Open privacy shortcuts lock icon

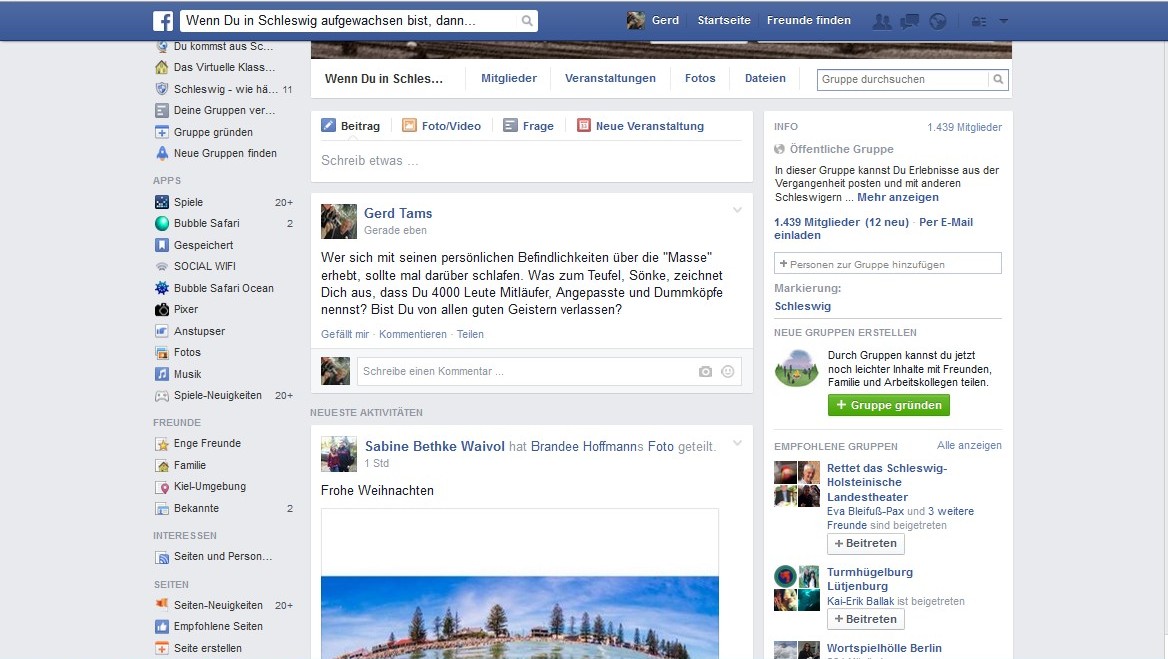(979, 22)
